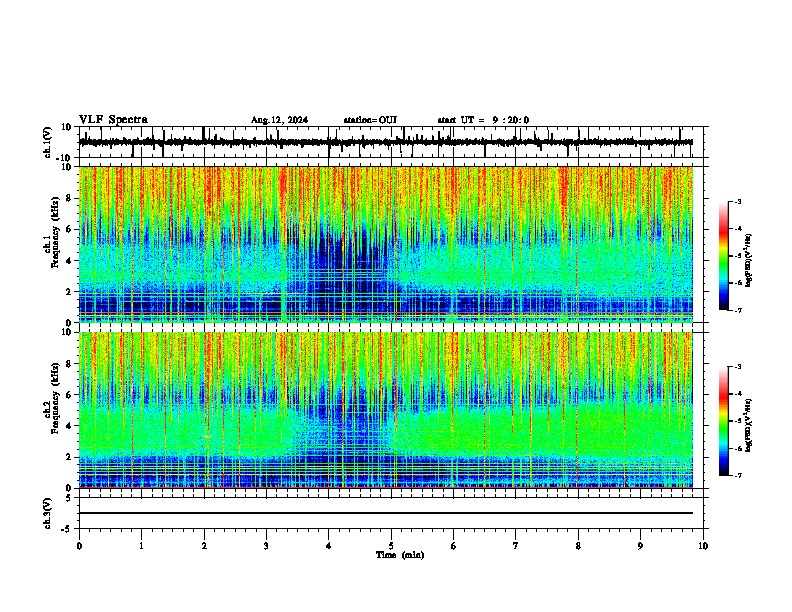Click the "ch.3(V)" axis label

click(x=48, y=513)
